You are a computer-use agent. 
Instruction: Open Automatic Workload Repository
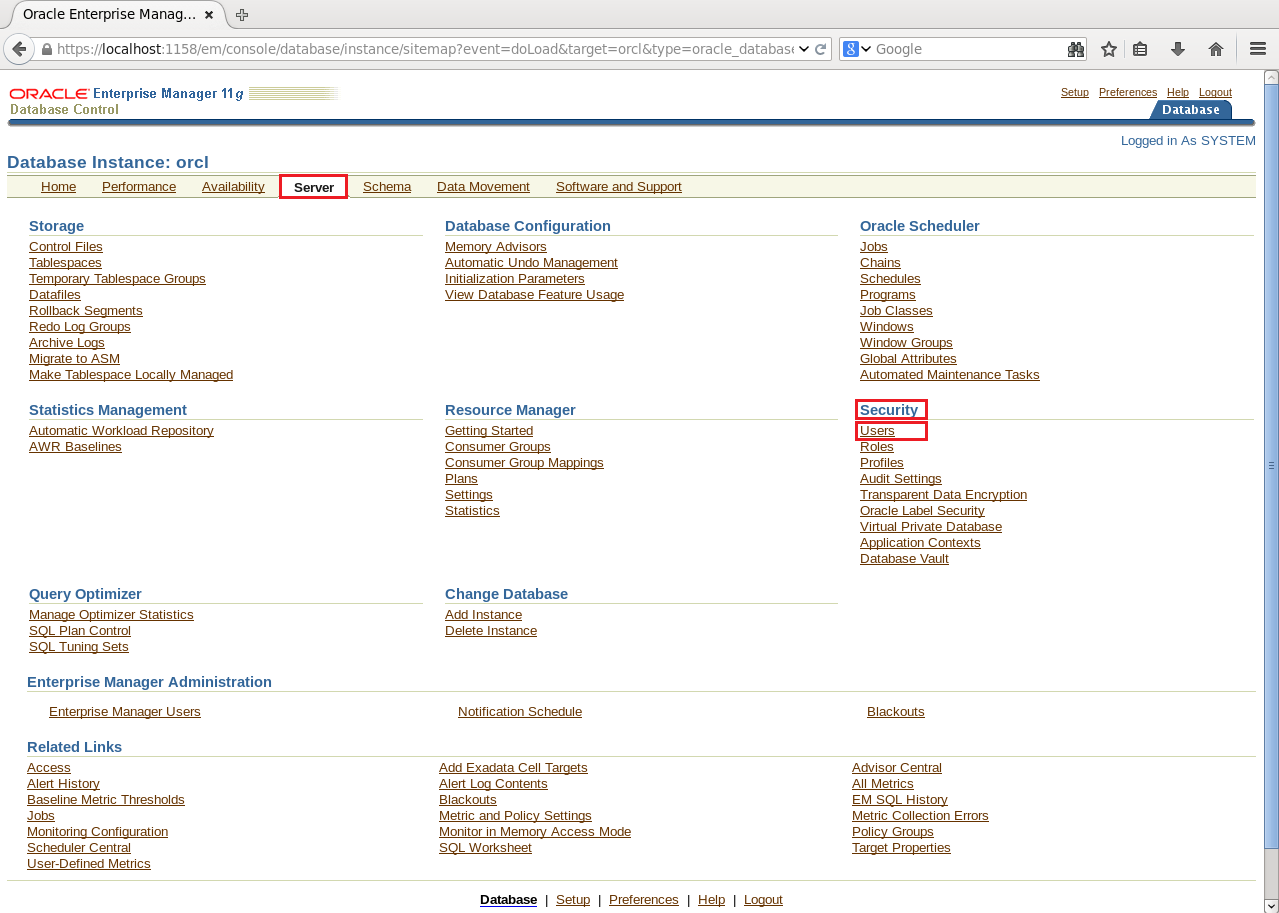[x=121, y=431]
